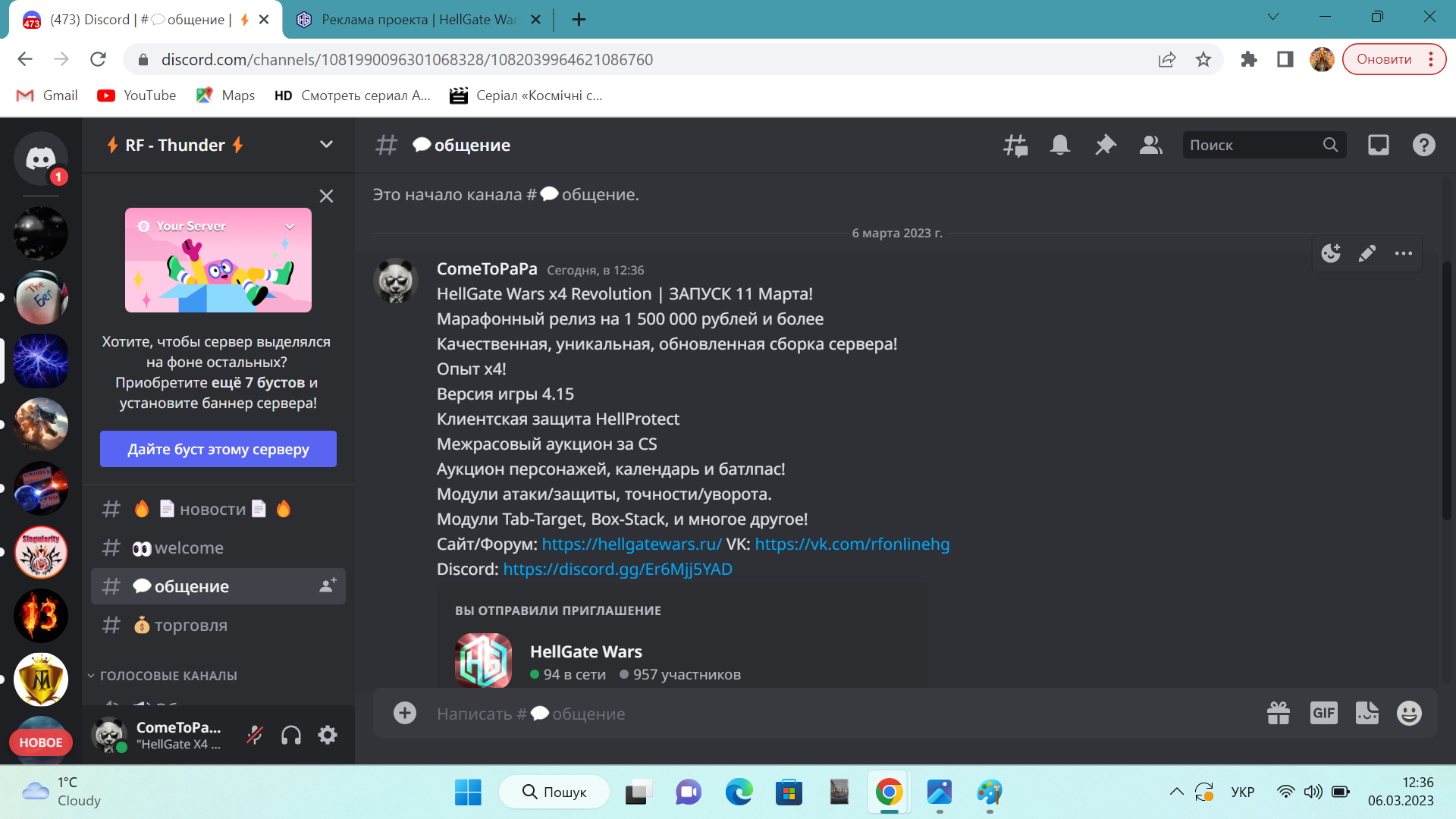The height and width of the screenshot is (819, 1456).
Task: Go back in browser history
Action: pyautogui.click(x=25, y=59)
